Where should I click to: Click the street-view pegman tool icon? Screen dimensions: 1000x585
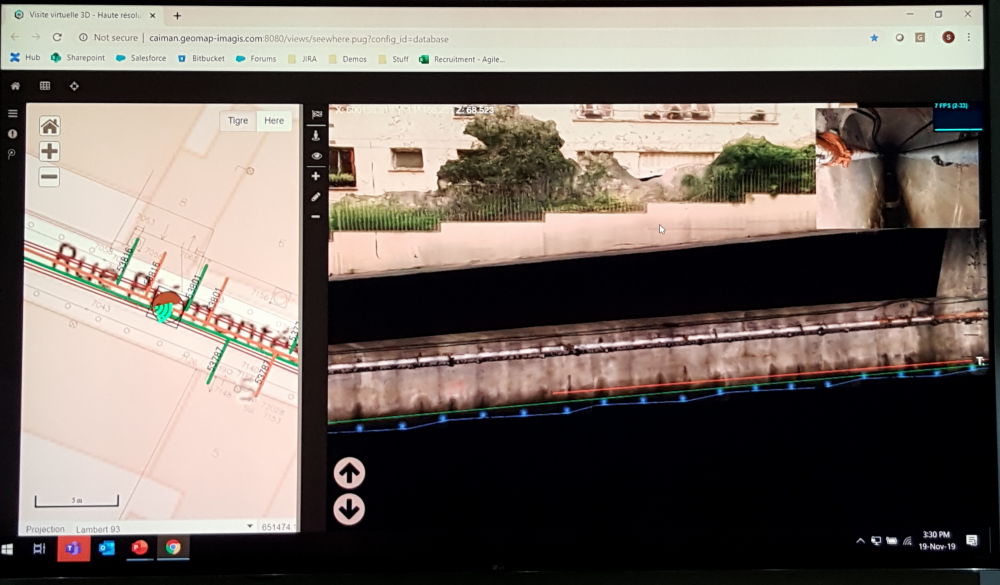[x=316, y=135]
